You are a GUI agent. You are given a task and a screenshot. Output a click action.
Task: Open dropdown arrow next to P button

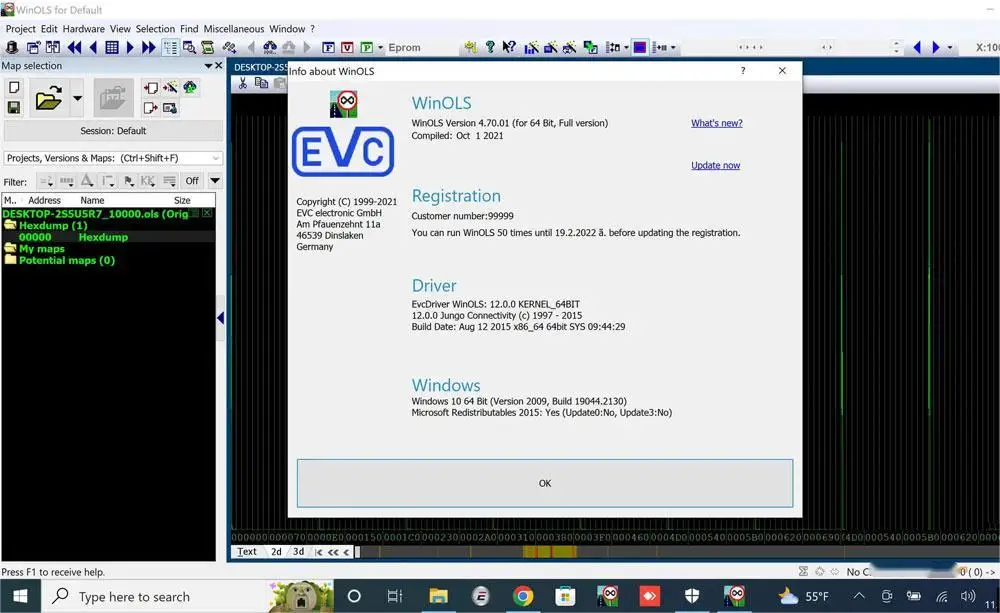coord(381,47)
